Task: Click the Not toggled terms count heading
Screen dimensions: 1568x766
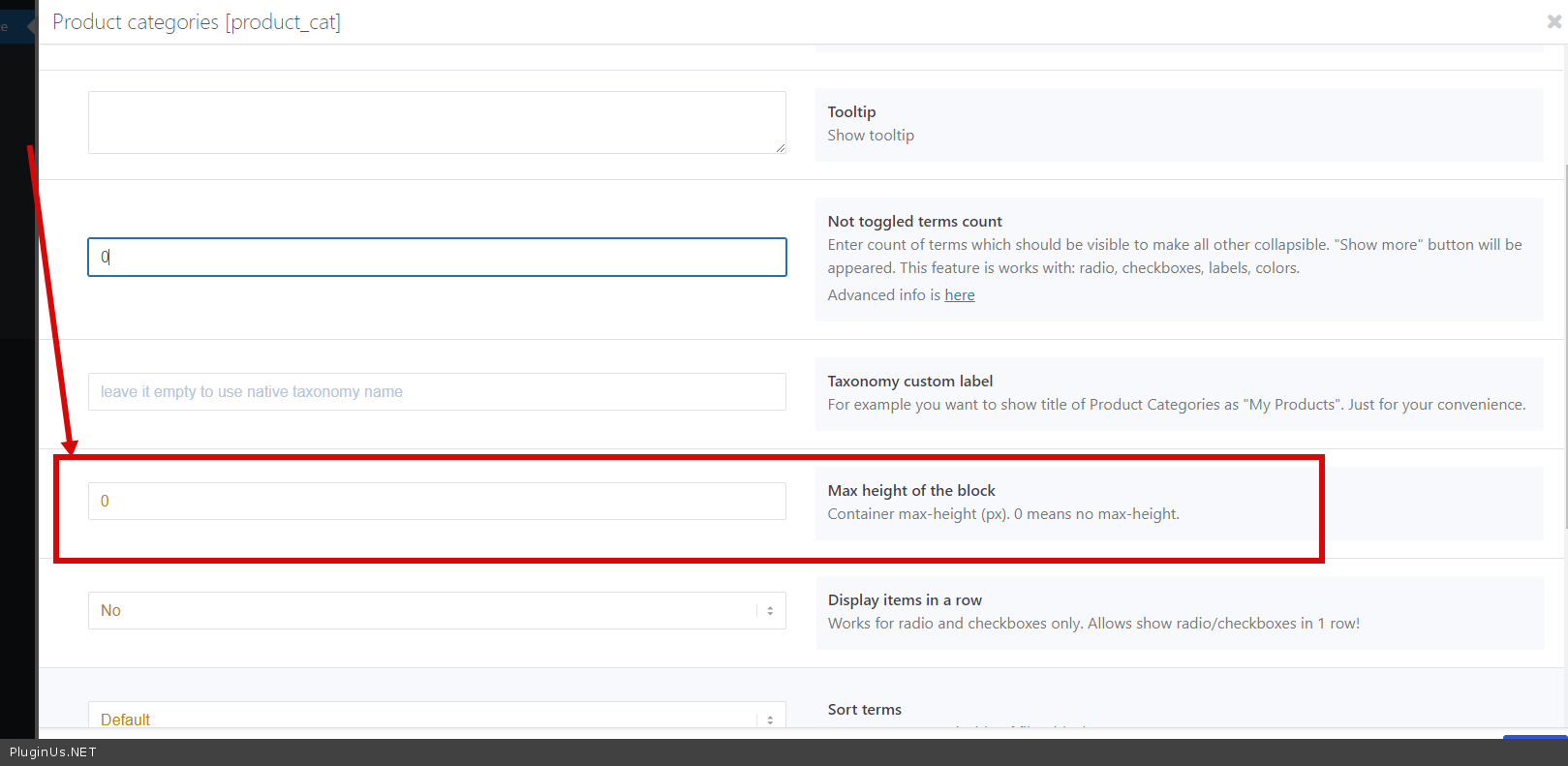Action: (914, 222)
